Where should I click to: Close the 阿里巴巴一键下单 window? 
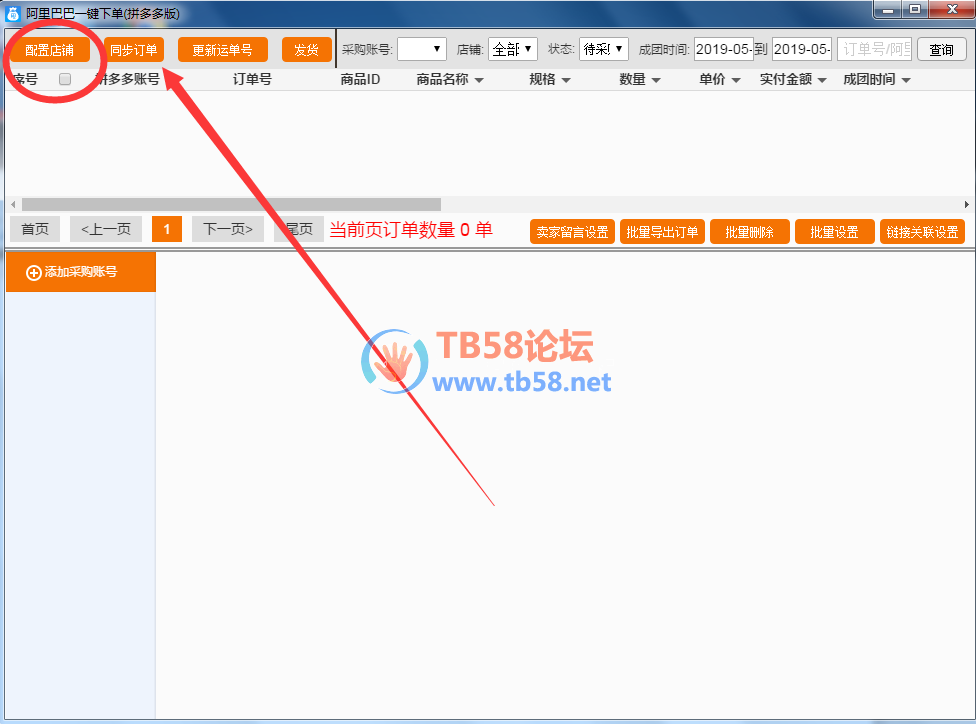point(952,10)
